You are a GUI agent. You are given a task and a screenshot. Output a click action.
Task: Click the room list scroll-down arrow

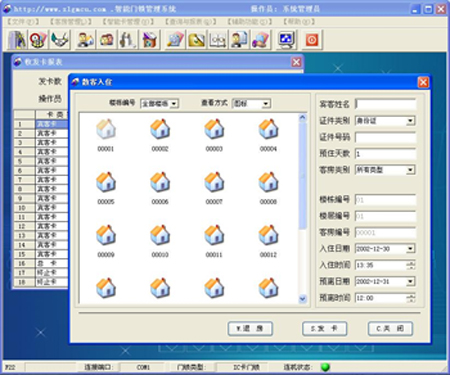click(x=302, y=299)
